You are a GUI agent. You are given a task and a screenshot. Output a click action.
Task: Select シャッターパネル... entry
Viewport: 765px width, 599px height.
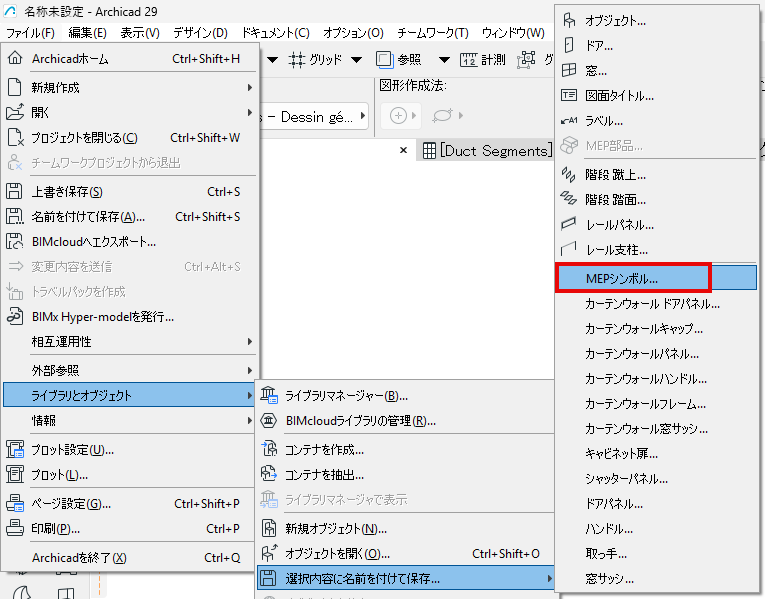(x=657, y=479)
